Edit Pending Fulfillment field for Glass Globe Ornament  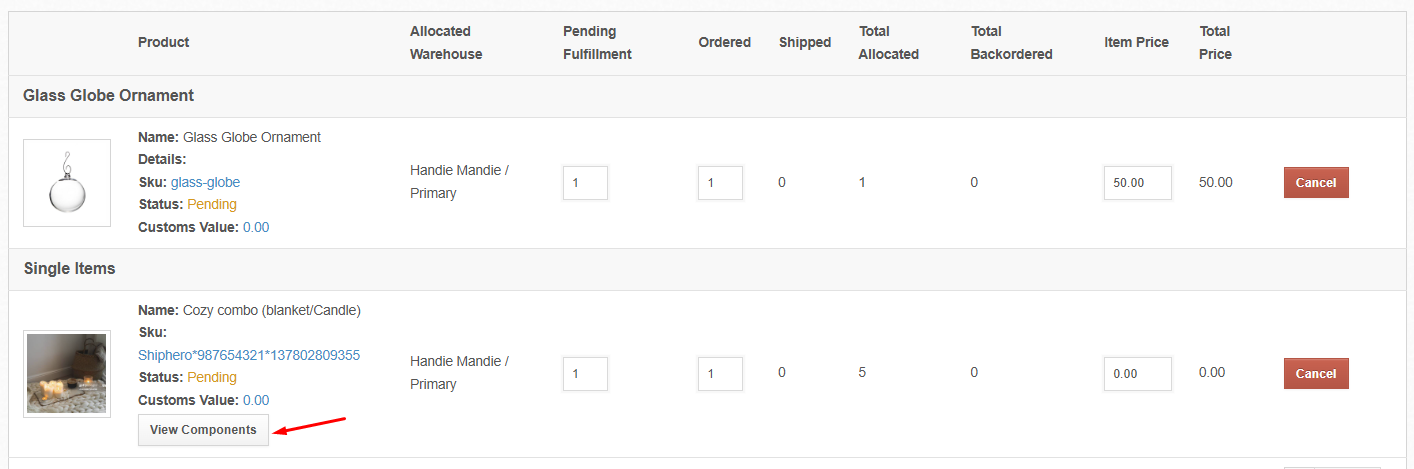(x=585, y=183)
